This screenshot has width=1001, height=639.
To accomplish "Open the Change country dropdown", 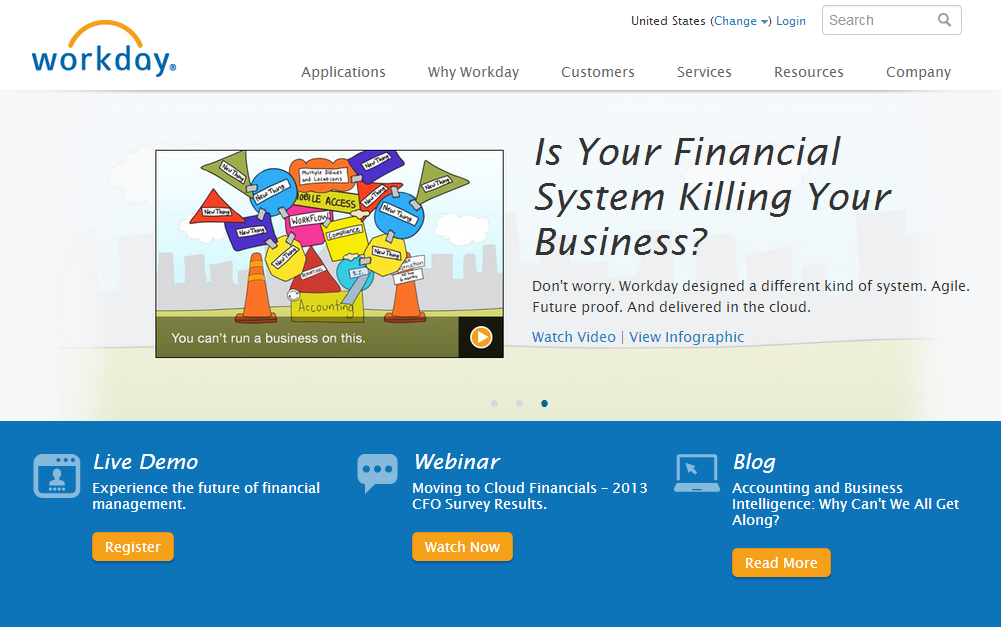I will pyautogui.click(x=740, y=21).
